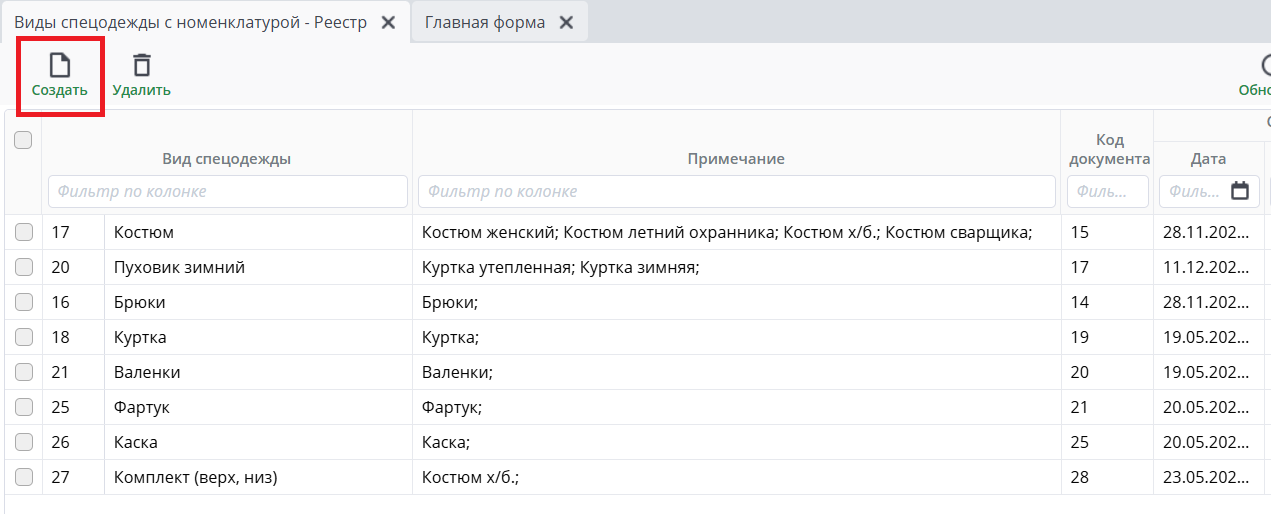Screen dimensions: 1271x514
Task: Focus the Вид спецодежды column filter
Action: point(228,191)
